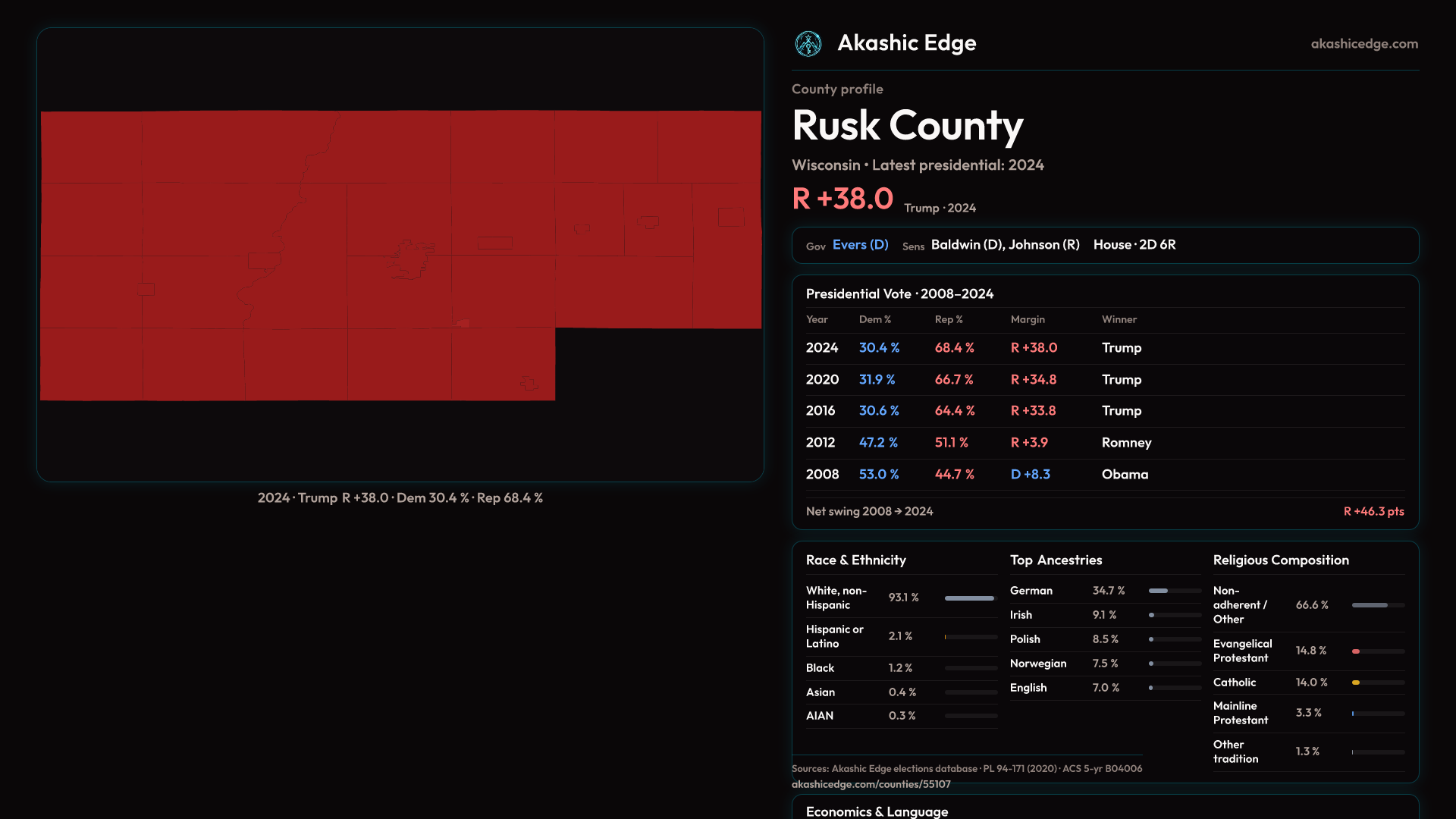Screen dimensions: 1456x819
Task: Click the Economics & Language section header
Action: coord(877,811)
